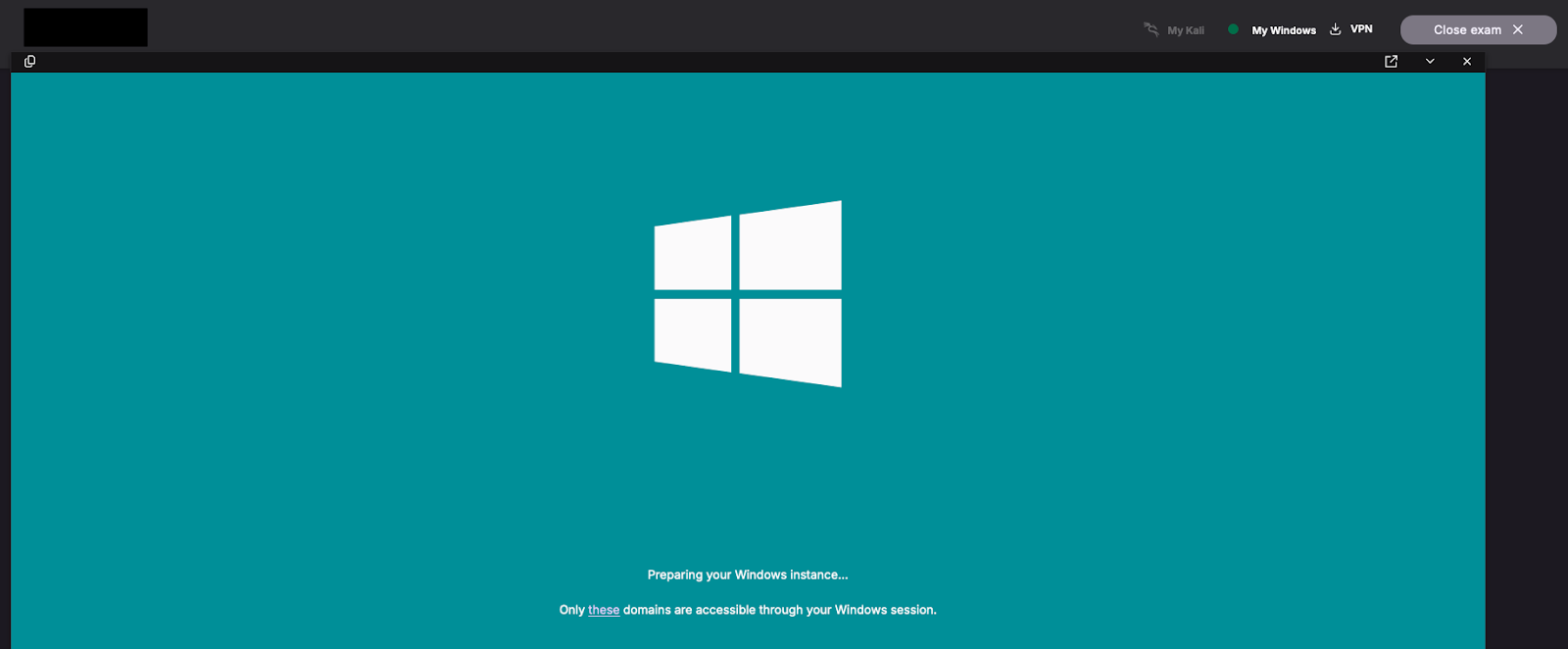Click the Close exam button
This screenshot has height=649, width=1568.
[x=1478, y=29]
